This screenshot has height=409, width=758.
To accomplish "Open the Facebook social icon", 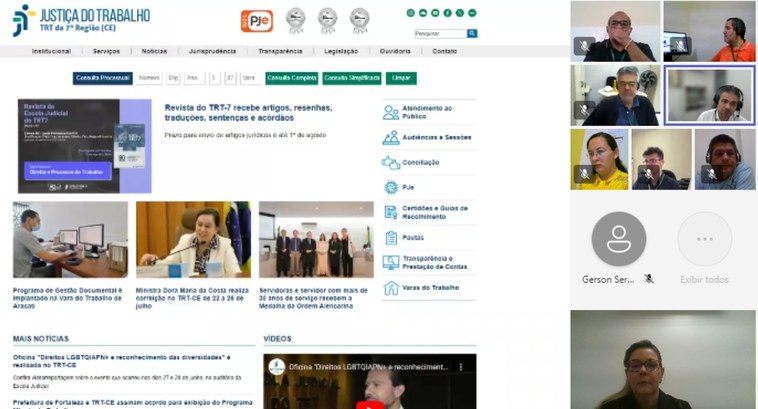I will 448,13.
